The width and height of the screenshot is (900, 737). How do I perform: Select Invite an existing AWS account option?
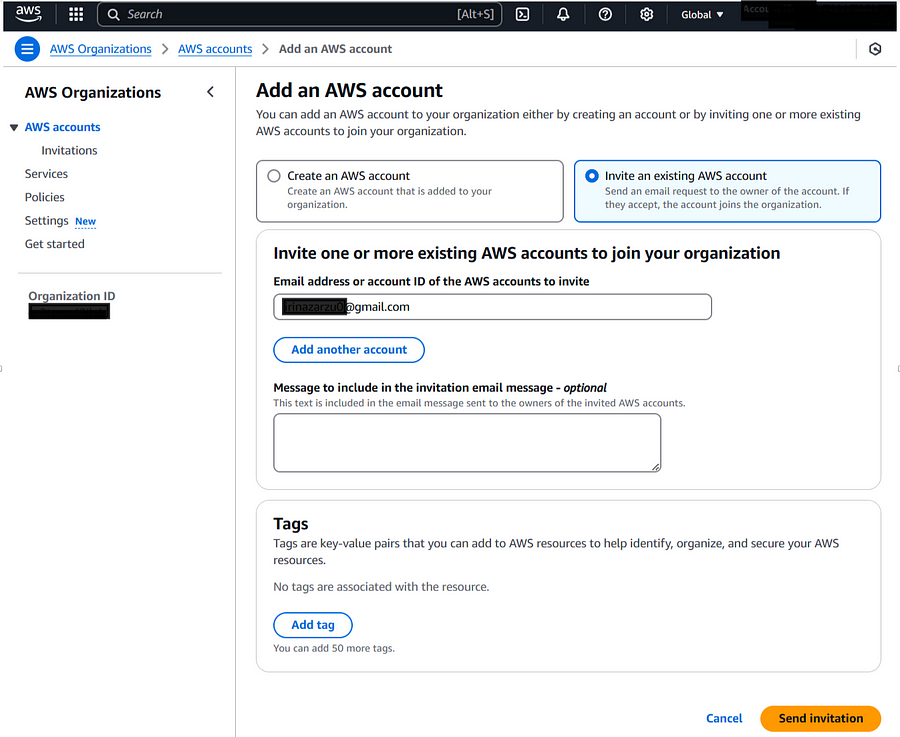727,191
